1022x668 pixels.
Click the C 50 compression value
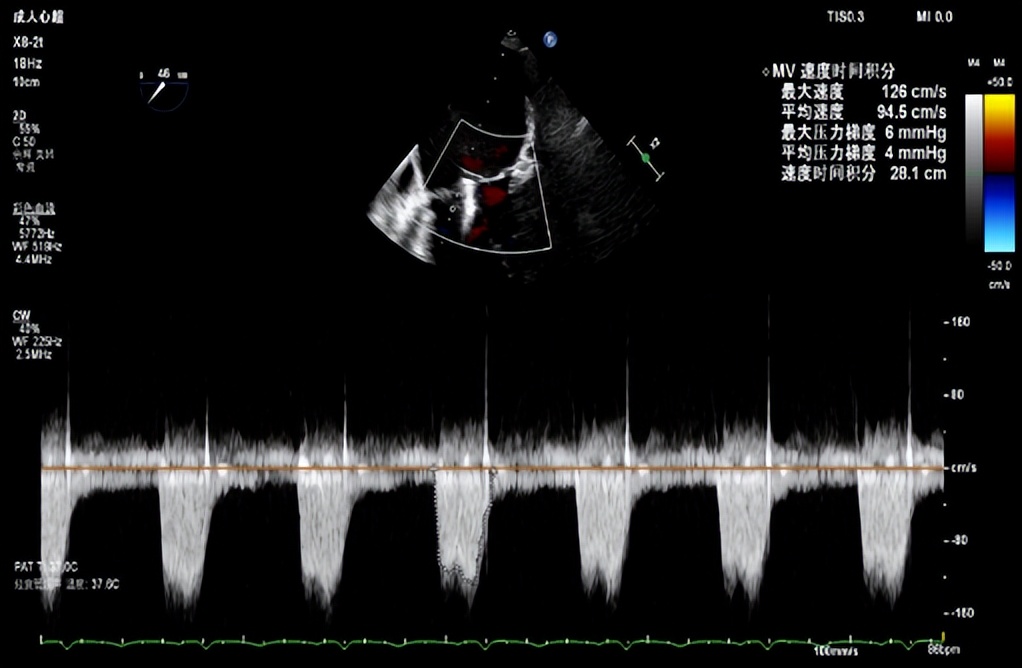point(24,141)
